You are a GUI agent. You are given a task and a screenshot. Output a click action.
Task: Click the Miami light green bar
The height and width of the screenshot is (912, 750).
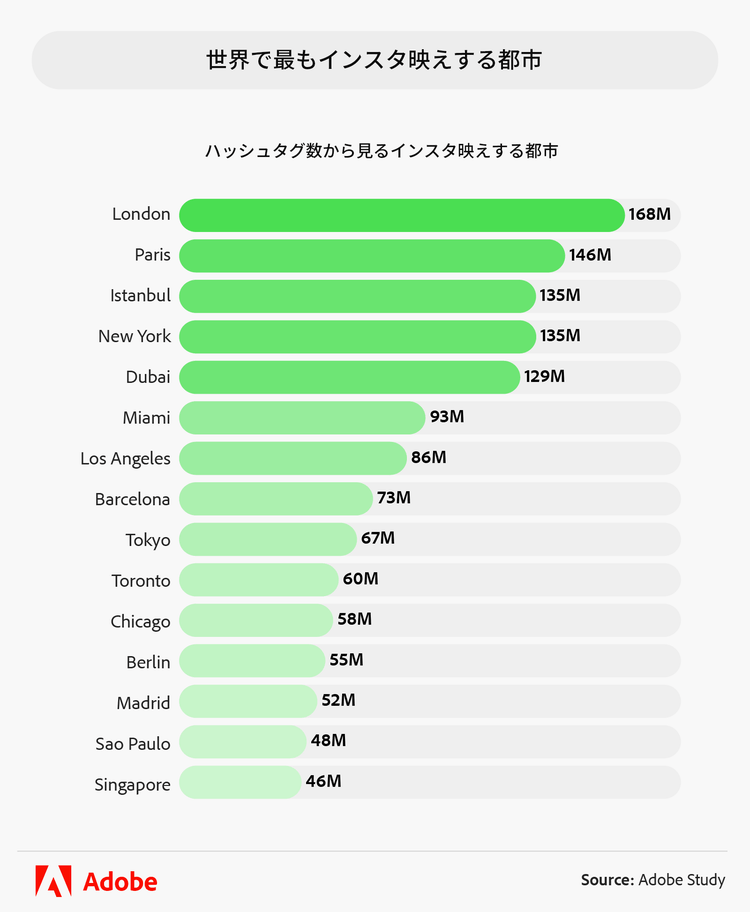click(301, 418)
